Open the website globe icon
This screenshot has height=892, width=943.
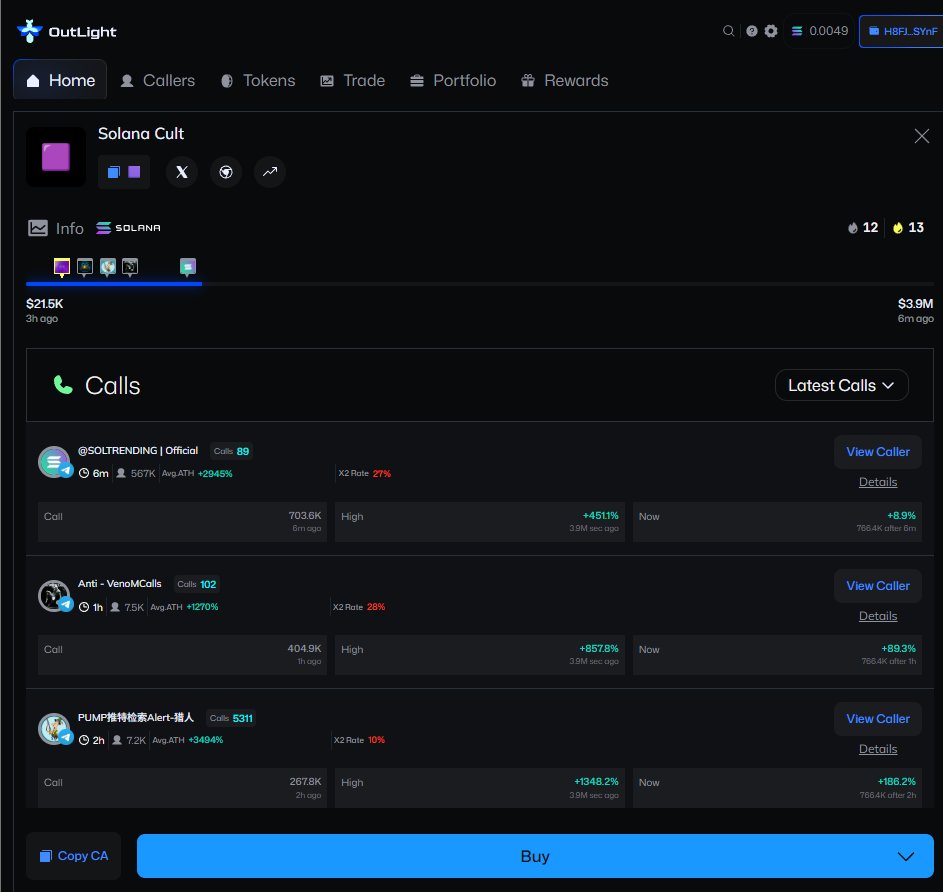226,172
